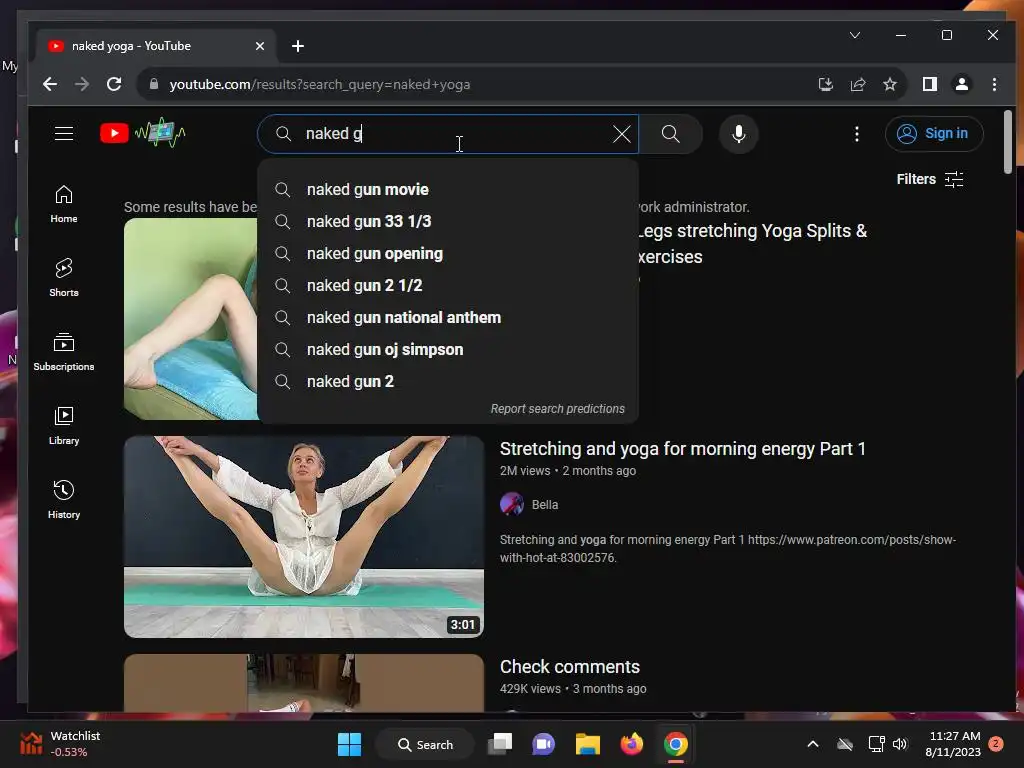
Task: Select suggestion 'naked gun opening'
Action: (x=448, y=253)
